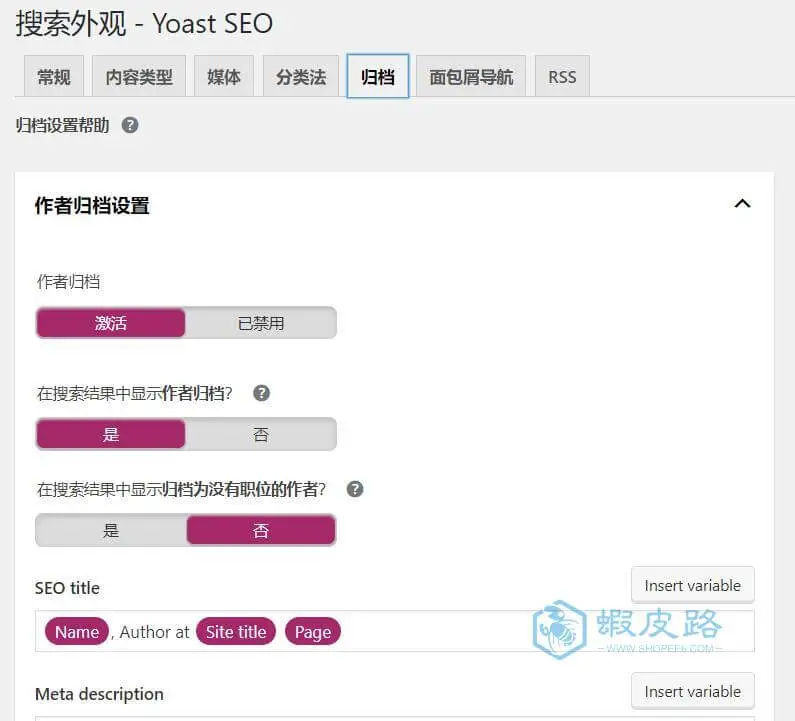Set 作者归档 toggle to 已禁用
This screenshot has width=795, height=721.
click(x=261, y=323)
